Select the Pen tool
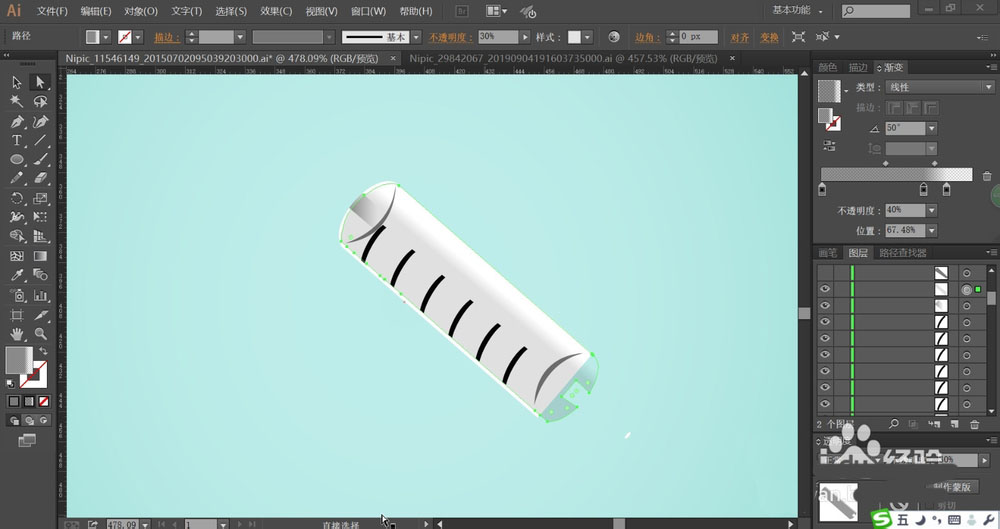1000x529 pixels. 17,121
